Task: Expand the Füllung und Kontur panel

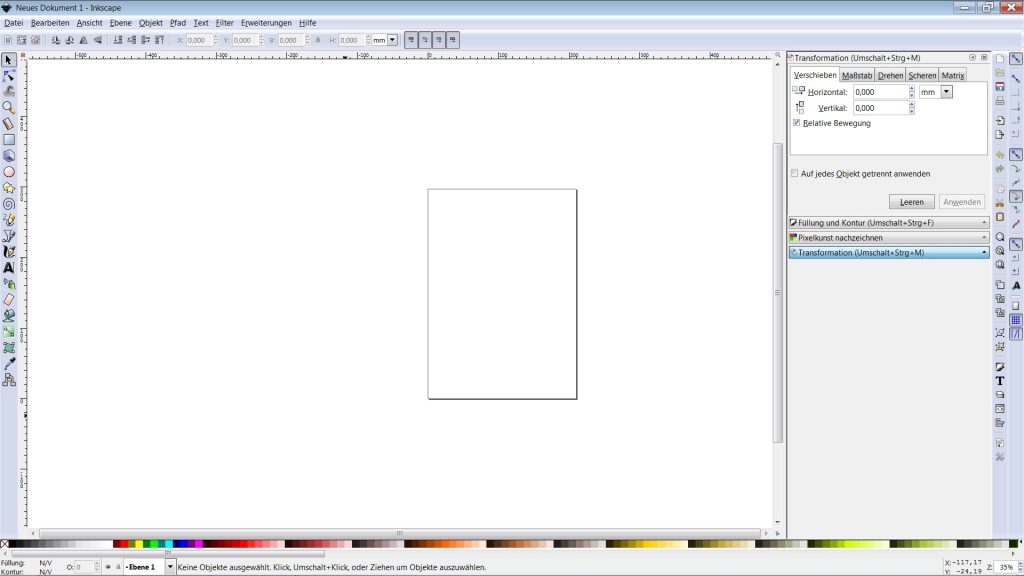Action: tap(888, 223)
